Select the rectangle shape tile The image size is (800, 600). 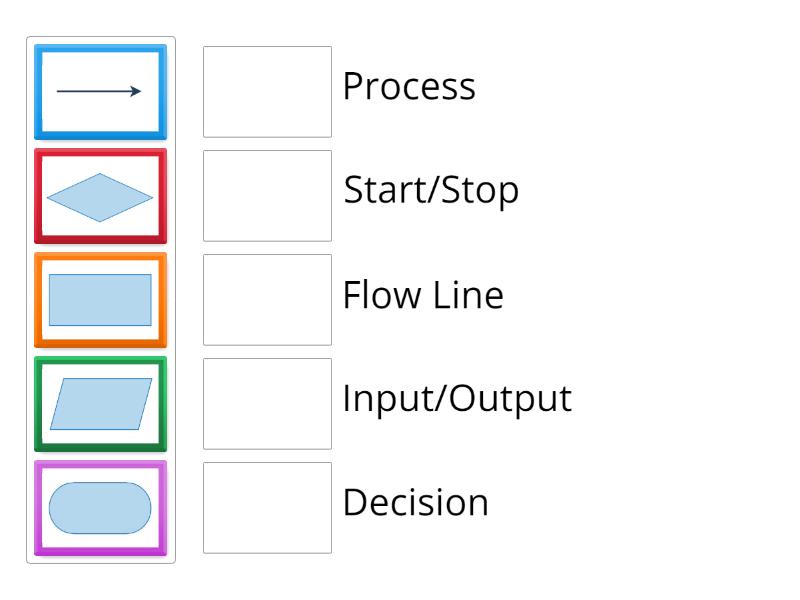100,300
